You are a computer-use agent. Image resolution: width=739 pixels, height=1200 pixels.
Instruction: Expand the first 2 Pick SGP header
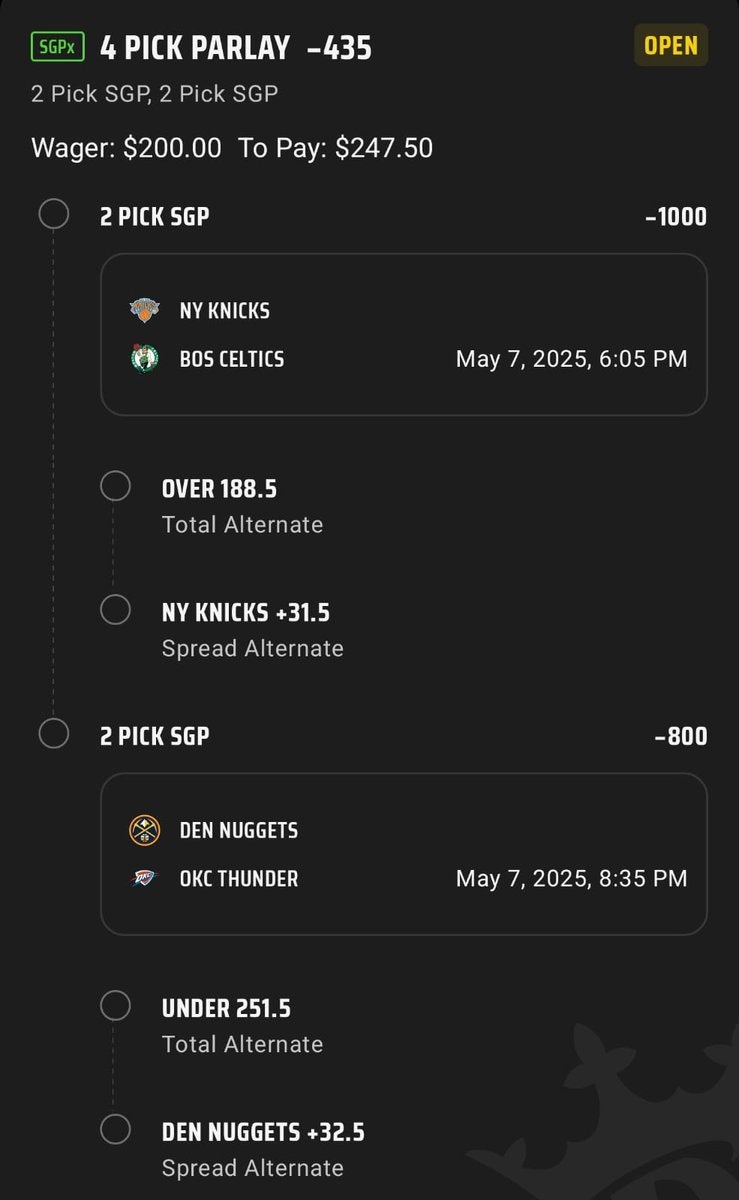point(155,216)
